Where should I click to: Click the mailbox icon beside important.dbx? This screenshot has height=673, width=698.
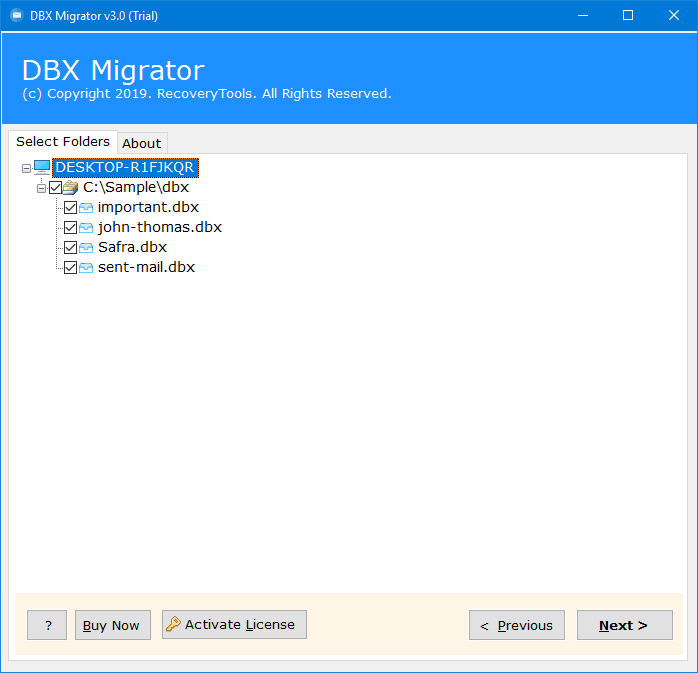(86, 207)
